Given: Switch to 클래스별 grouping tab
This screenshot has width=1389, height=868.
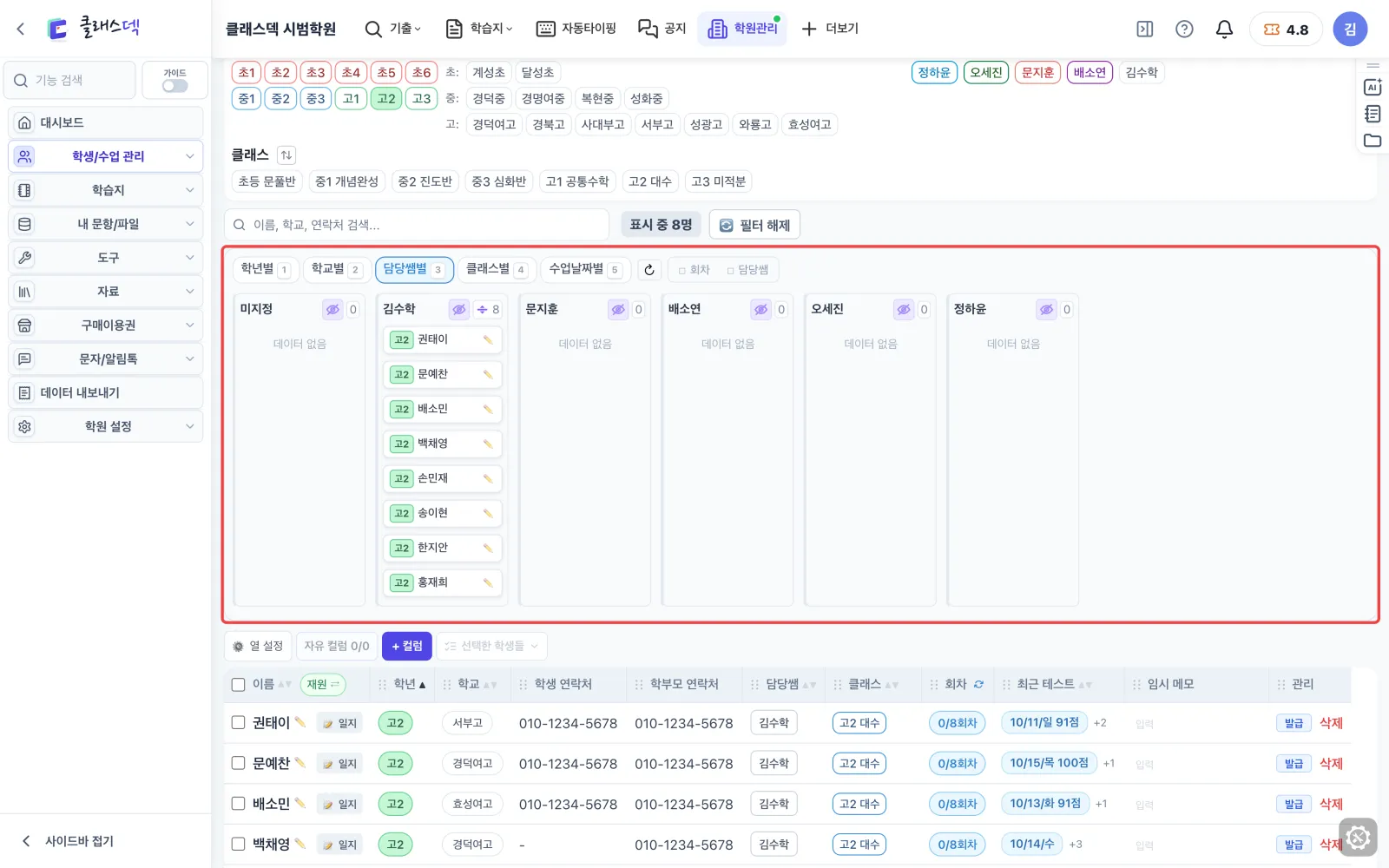Looking at the screenshot, I should click(497, 269).
